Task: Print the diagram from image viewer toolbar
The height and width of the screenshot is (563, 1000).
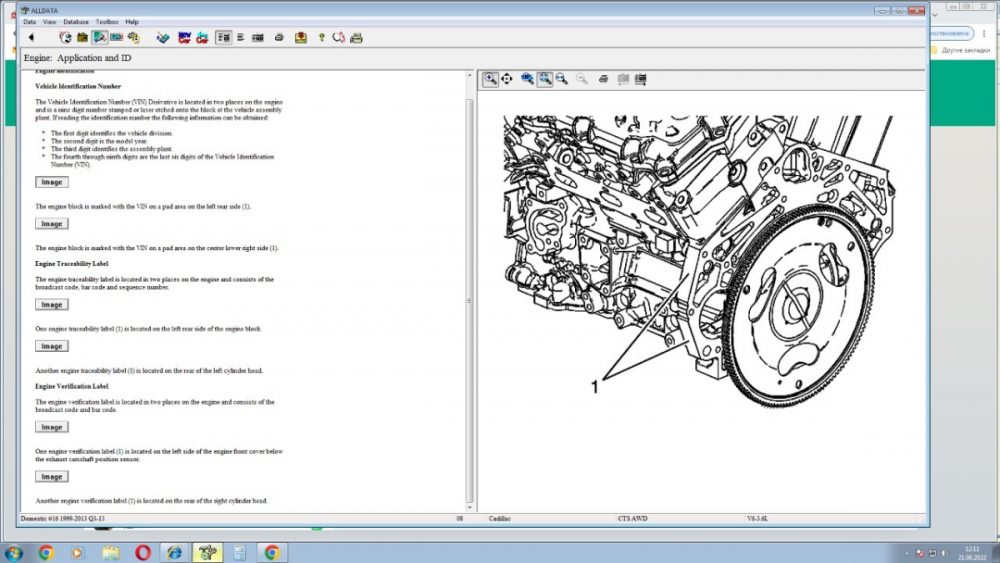Action: [603, 79]
